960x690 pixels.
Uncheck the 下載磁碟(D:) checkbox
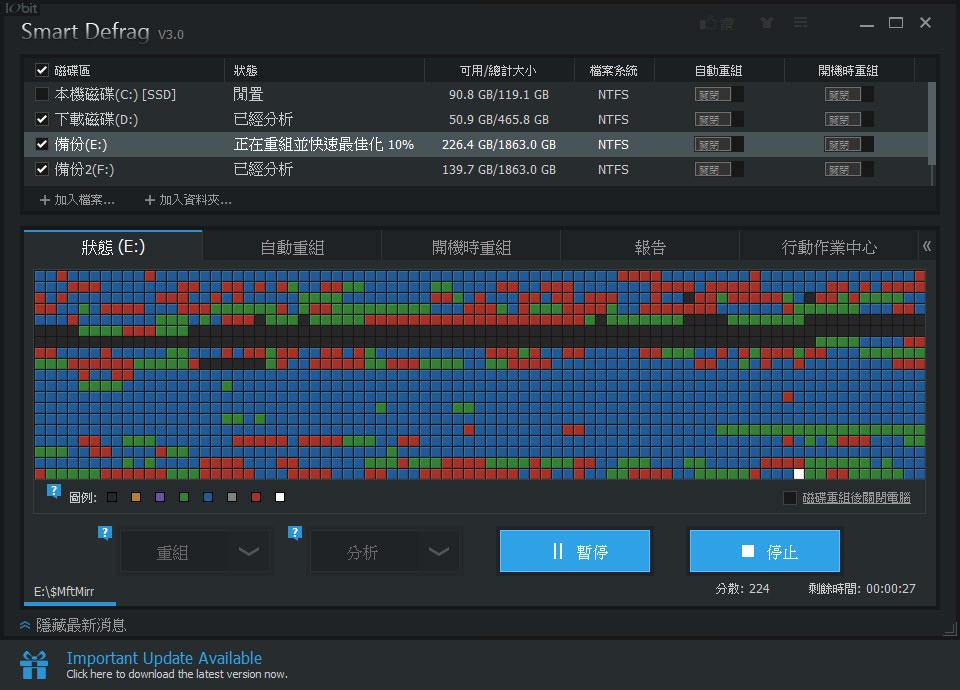42,119
